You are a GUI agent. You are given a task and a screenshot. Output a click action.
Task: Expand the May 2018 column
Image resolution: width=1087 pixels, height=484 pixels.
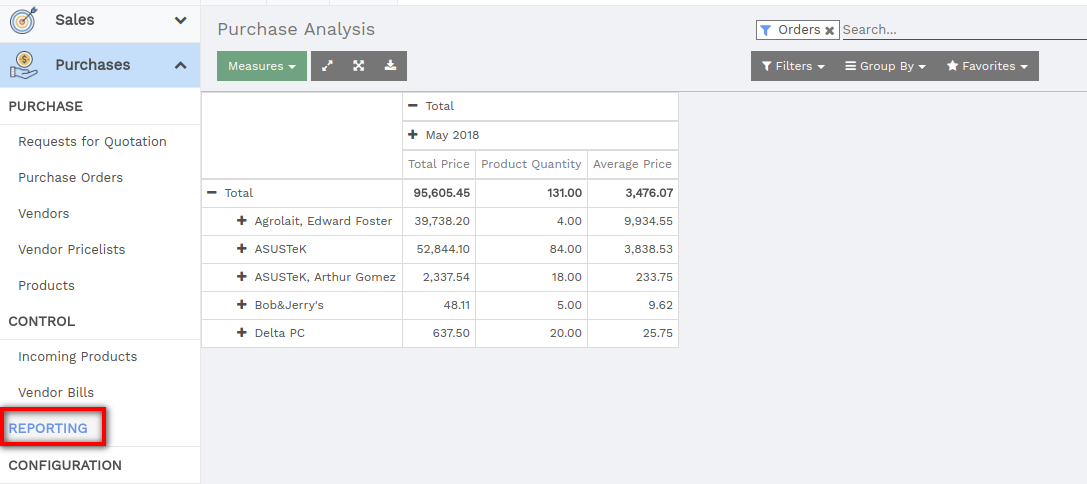[413, 135]
